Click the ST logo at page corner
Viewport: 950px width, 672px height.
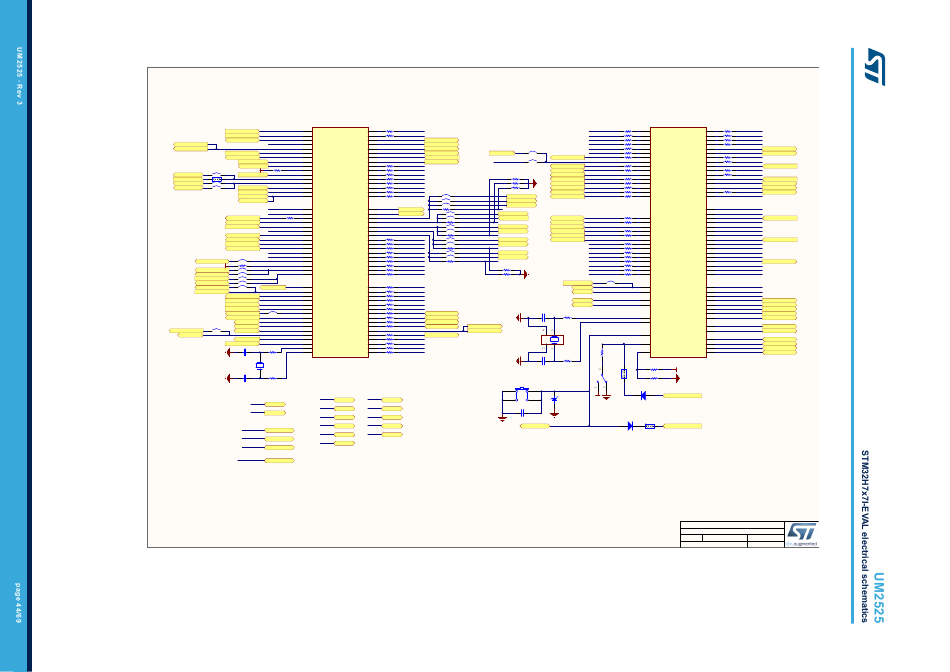[875, 67]
